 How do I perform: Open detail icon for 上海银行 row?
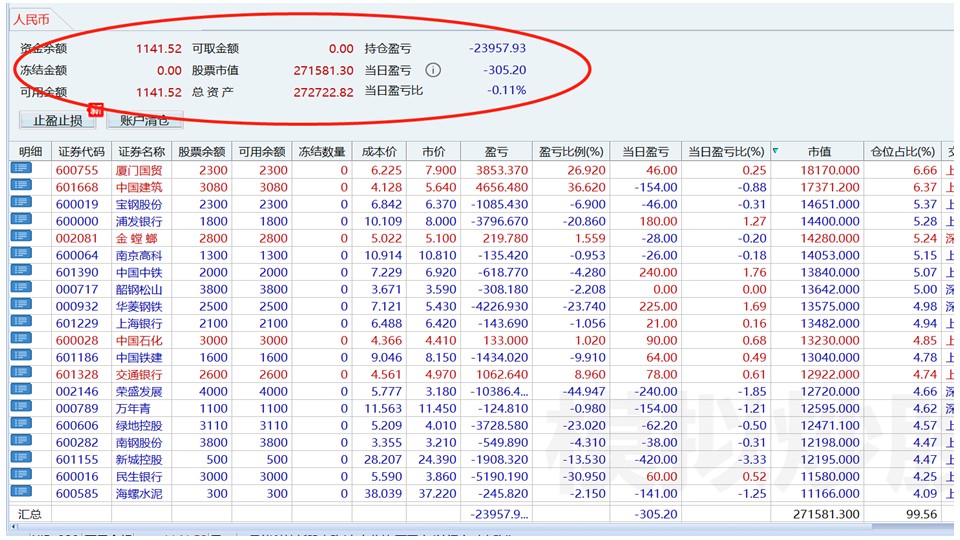coord(21,322)
